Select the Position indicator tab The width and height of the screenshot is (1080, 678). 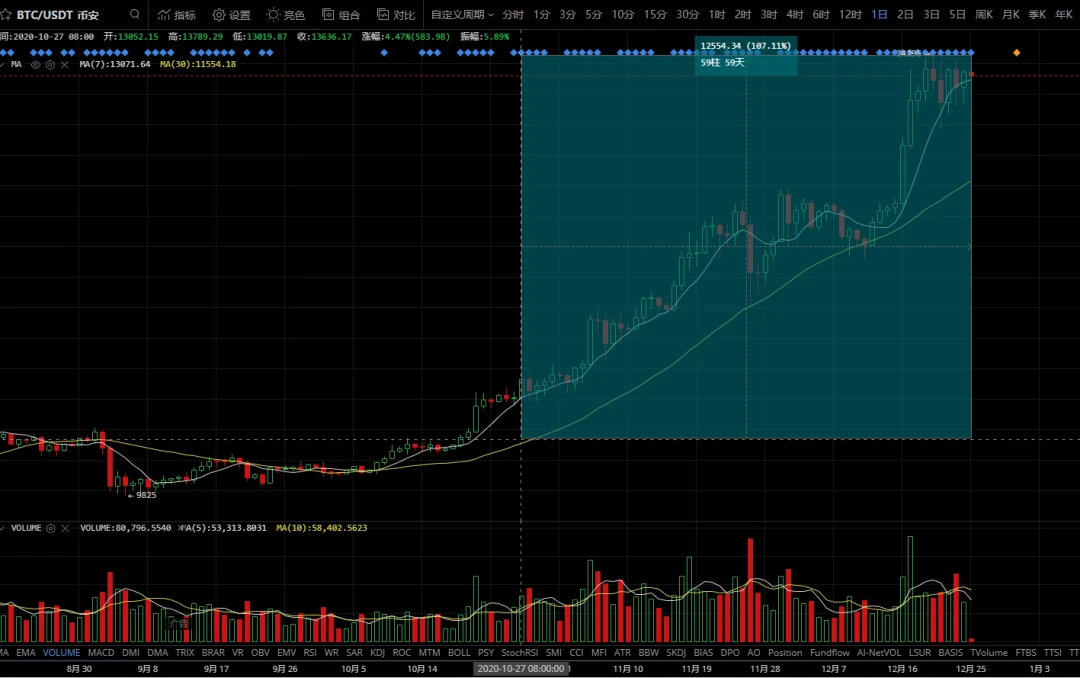coord(785,653)
